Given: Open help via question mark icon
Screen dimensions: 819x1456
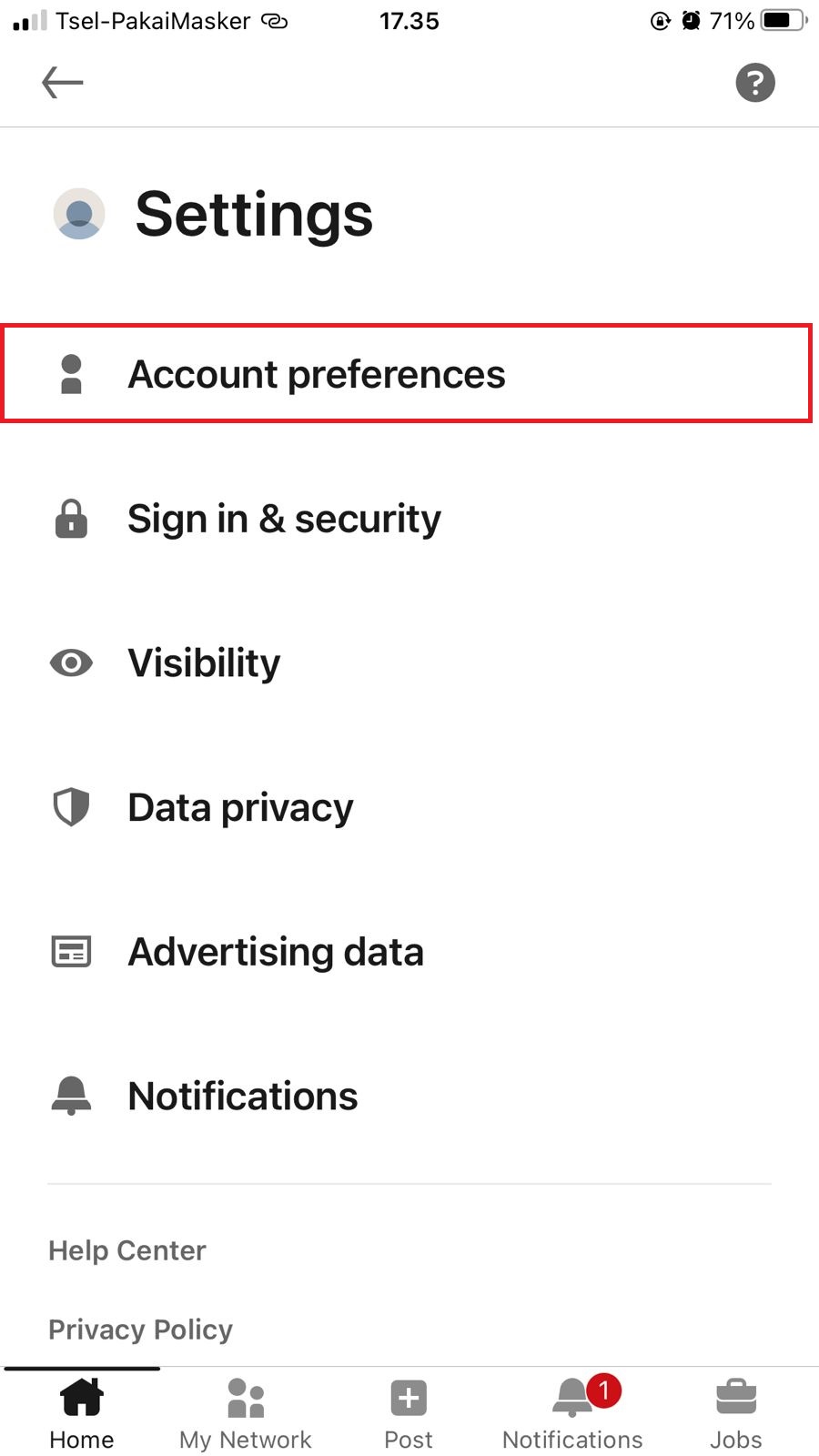Looking at the screenshot, I should pyautogui.click(x=755, y=83).
